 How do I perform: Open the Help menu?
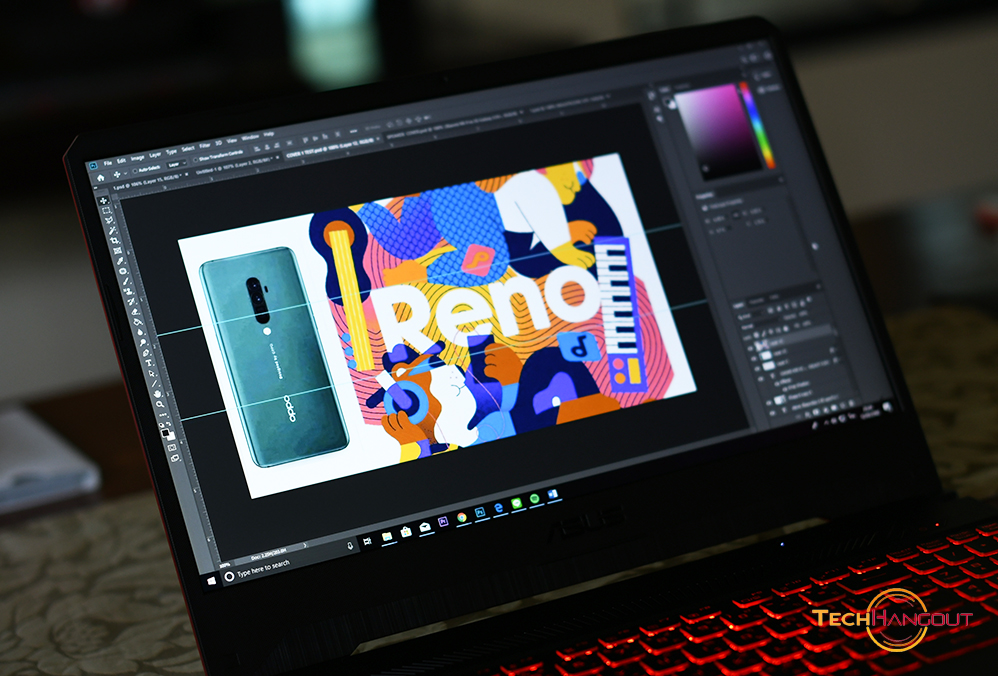click(269, 134)
